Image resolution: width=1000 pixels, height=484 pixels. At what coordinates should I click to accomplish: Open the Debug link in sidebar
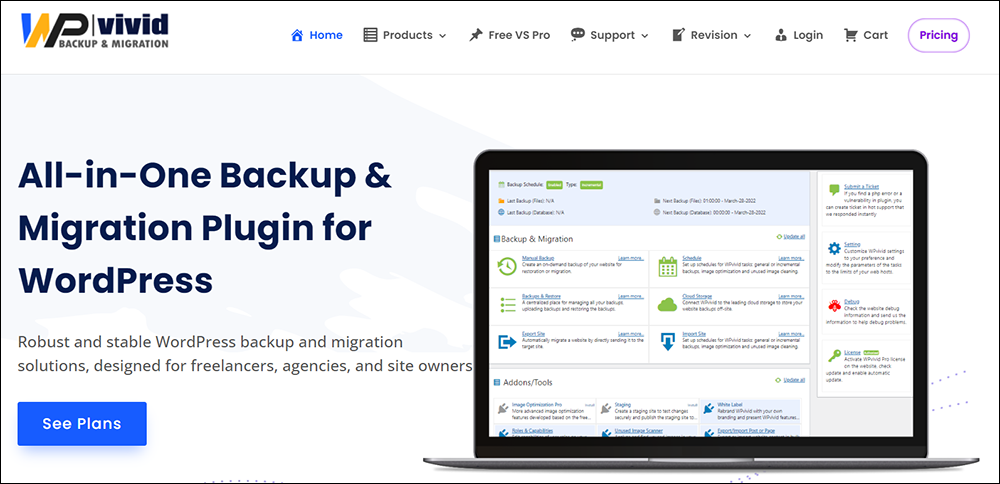point(851,301)
